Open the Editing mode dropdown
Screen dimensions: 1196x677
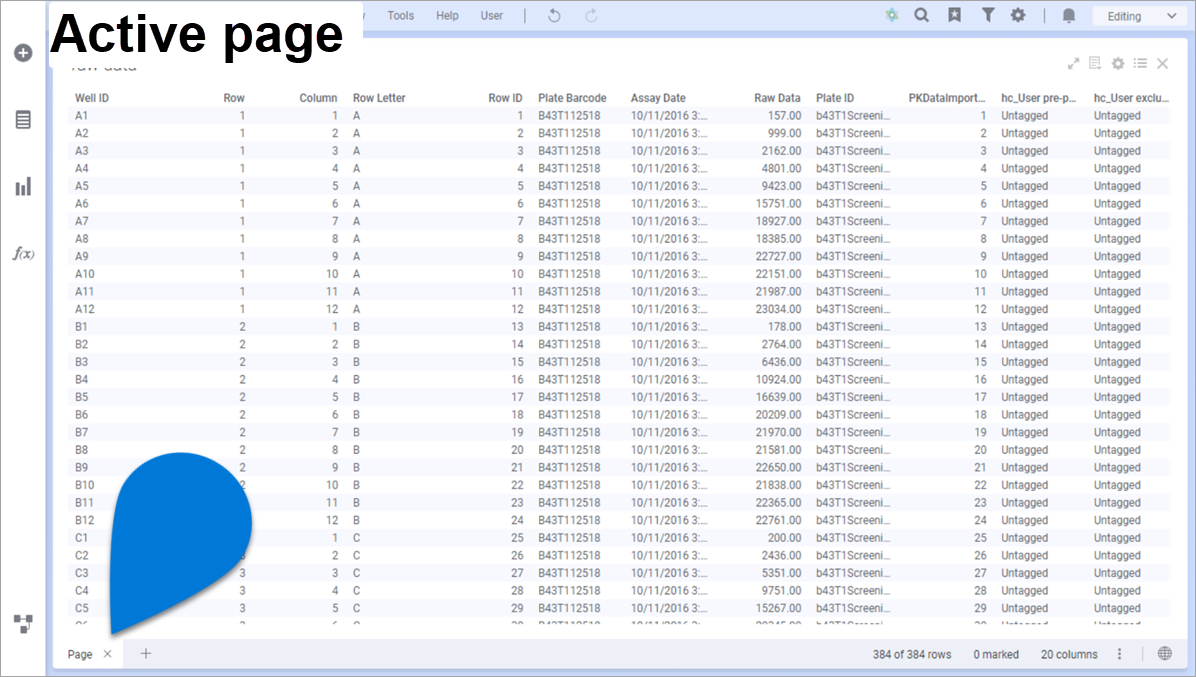(x=1138, y=16)
